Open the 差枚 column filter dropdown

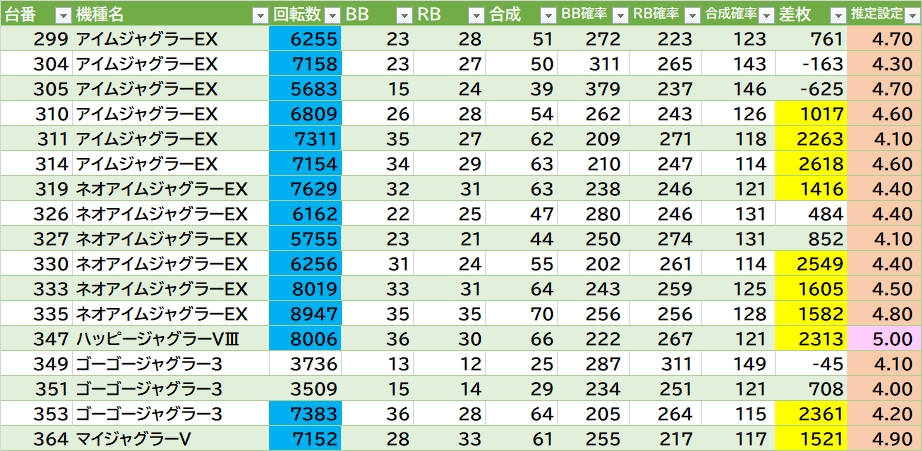835,15
